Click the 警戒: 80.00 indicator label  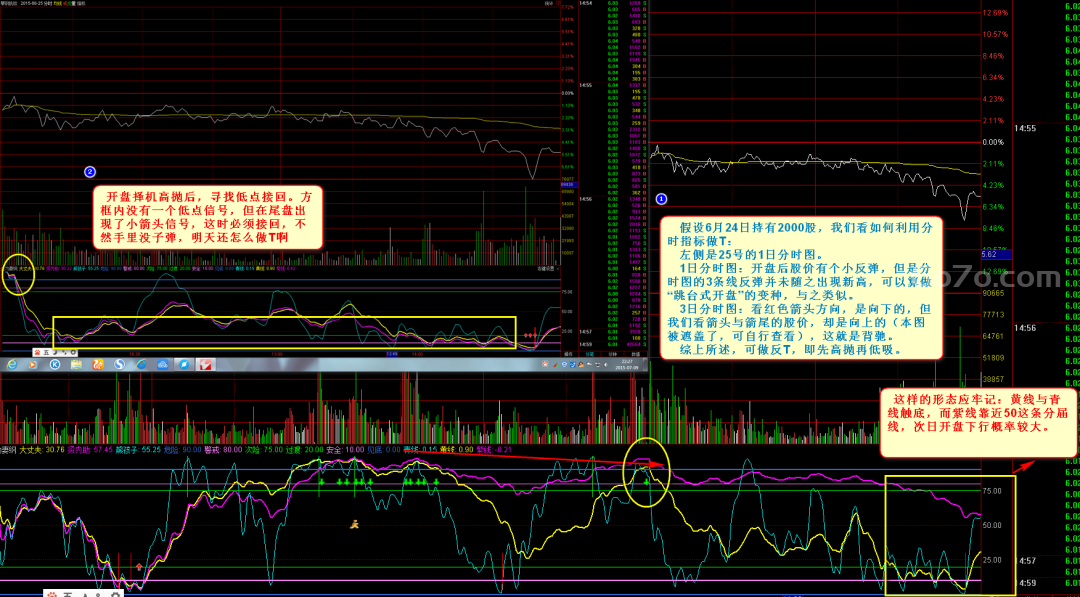pos(223,450)
